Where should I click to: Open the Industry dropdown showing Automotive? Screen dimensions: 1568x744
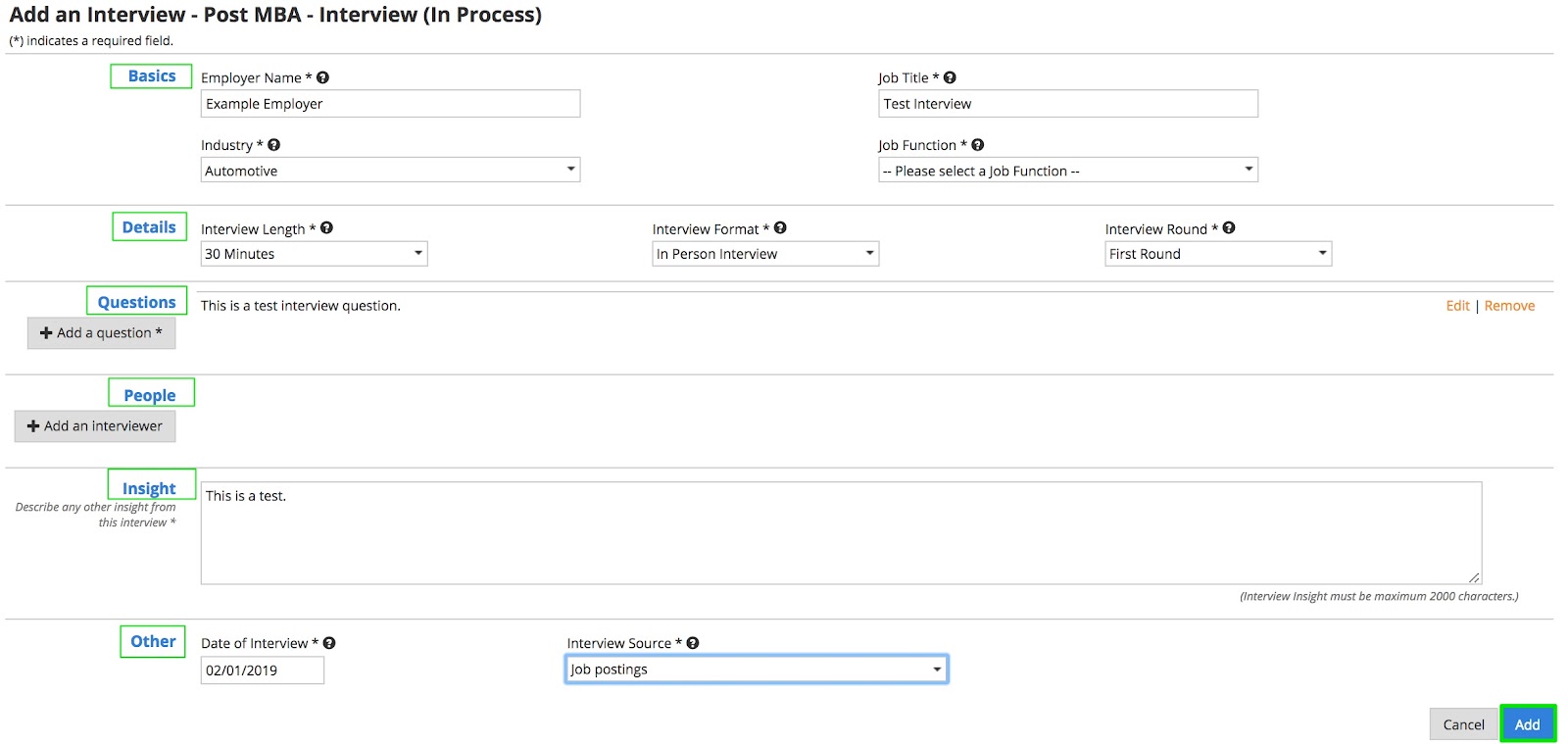(390, 171)
